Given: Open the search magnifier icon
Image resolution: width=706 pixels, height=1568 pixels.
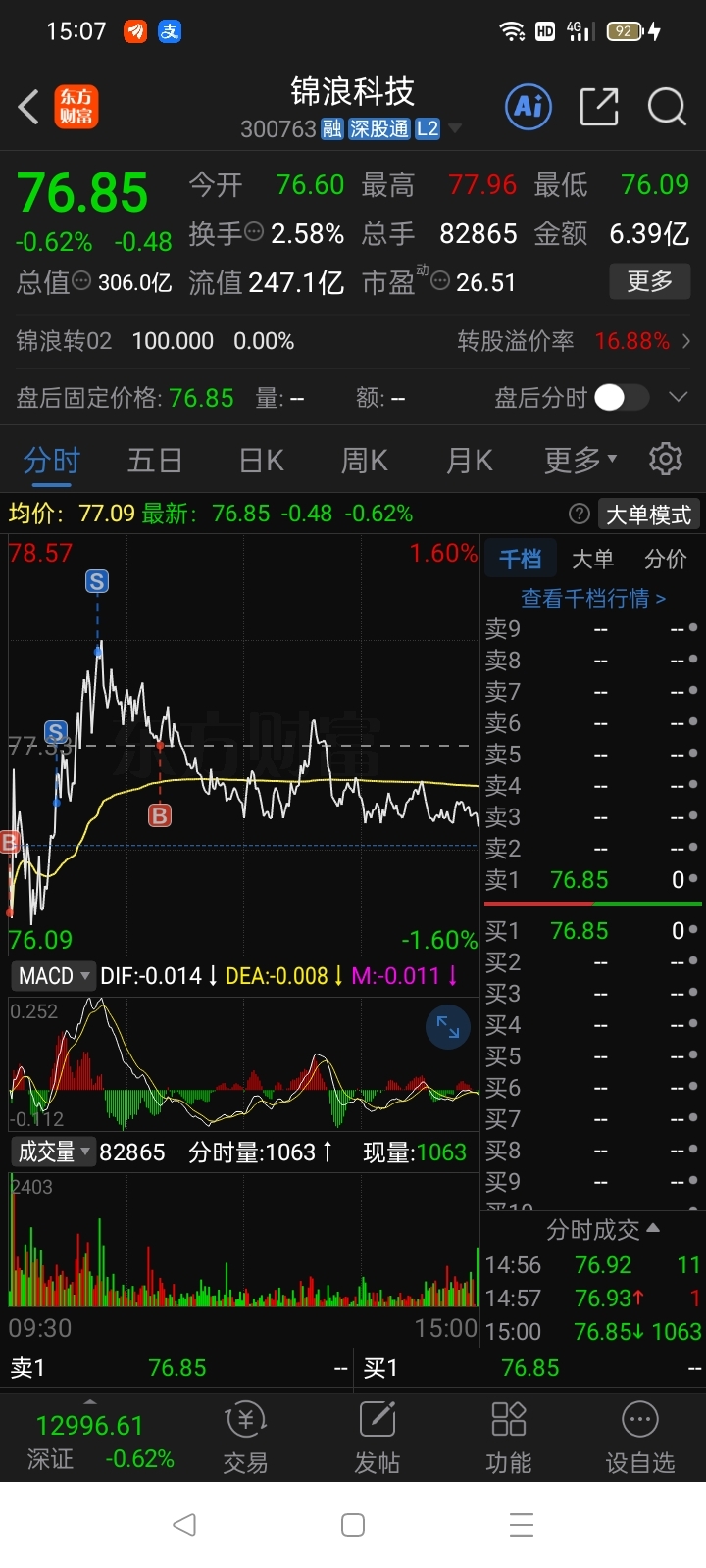Looking at the screenshot, I should (x=667, y=107).
